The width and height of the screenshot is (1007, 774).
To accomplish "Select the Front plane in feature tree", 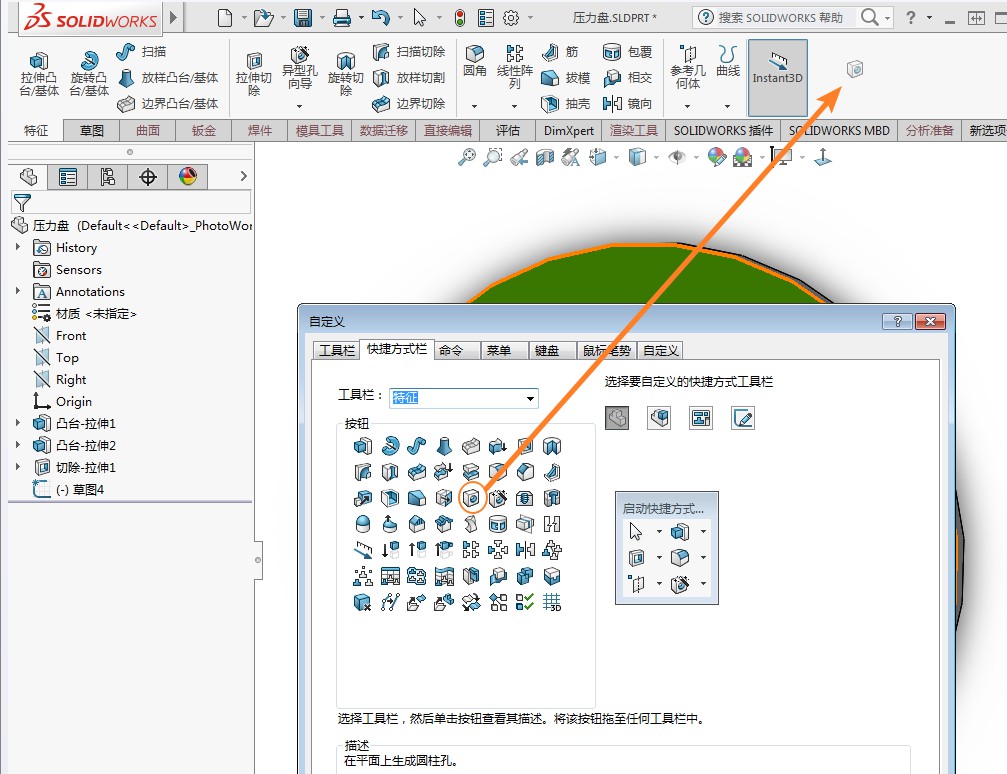I will tap(60, 335).
